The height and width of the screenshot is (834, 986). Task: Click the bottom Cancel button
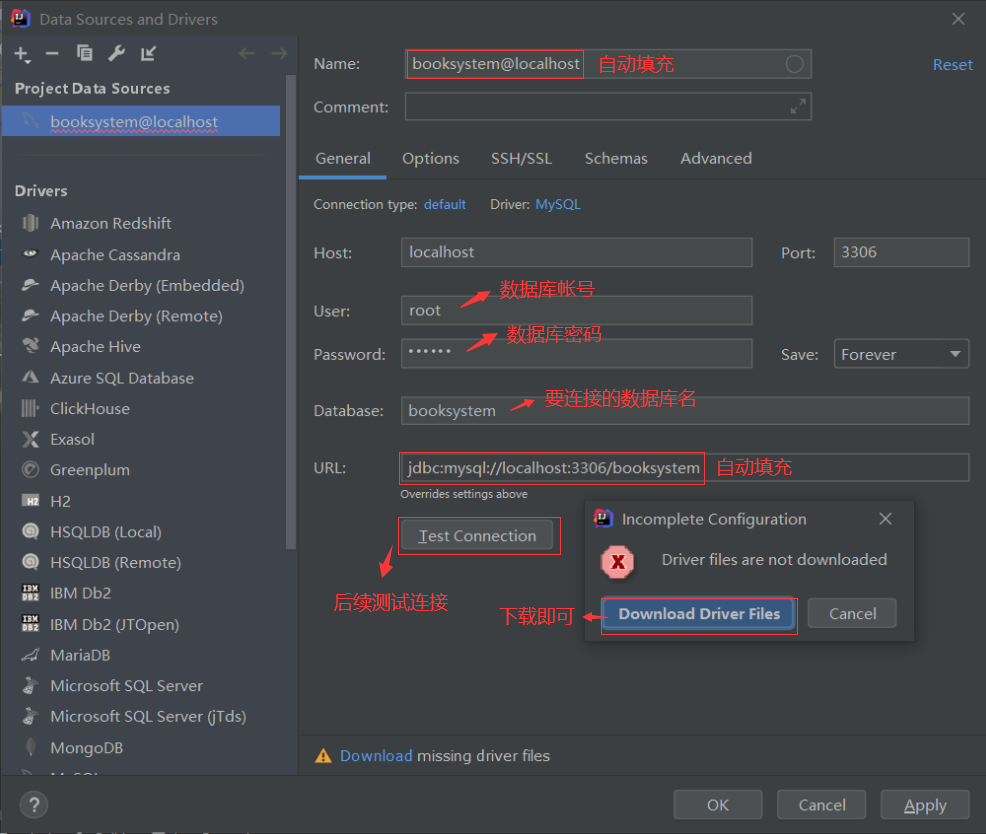pyautogui.click(x=821, y=805)
